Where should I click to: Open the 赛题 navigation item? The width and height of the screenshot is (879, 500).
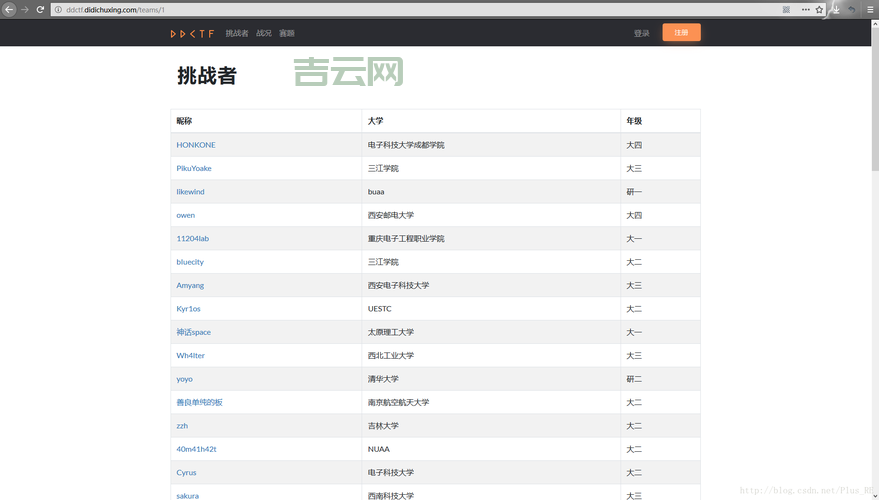coord(286,33)
